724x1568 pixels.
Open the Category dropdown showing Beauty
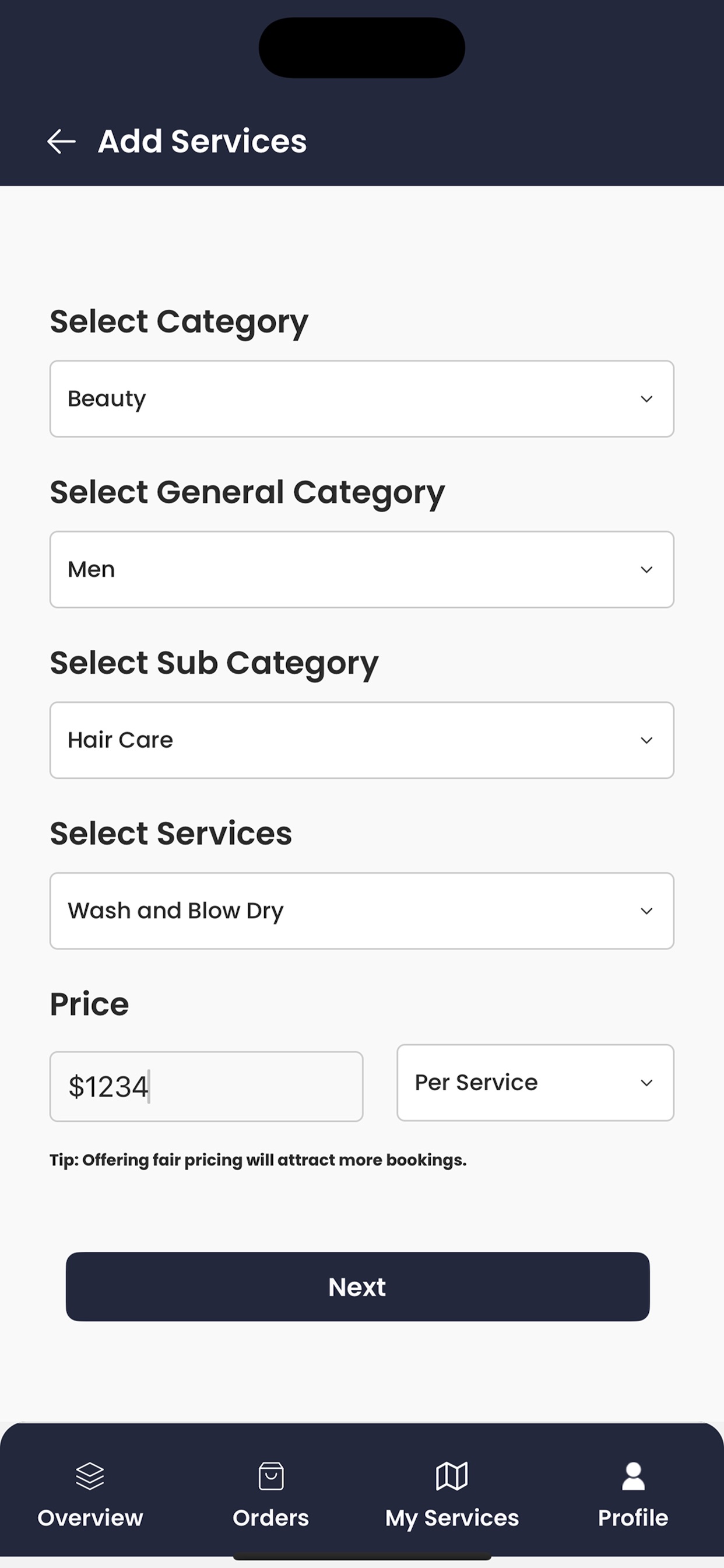361,398
